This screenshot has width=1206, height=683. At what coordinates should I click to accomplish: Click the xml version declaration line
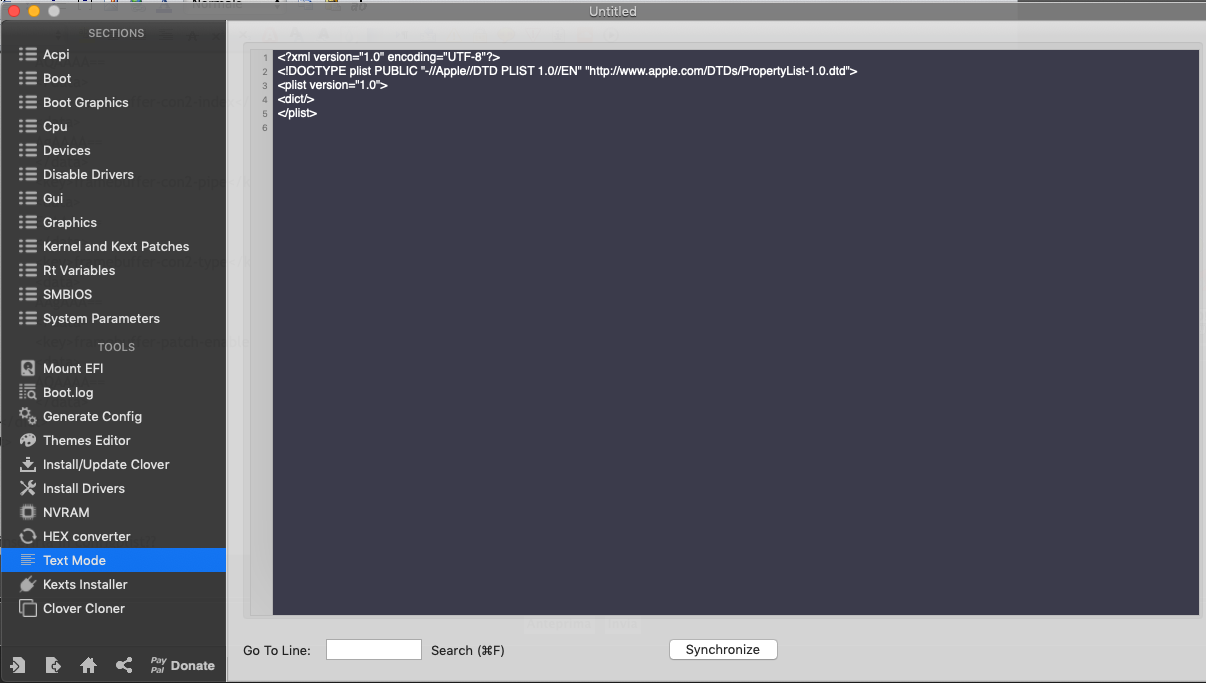388,57
